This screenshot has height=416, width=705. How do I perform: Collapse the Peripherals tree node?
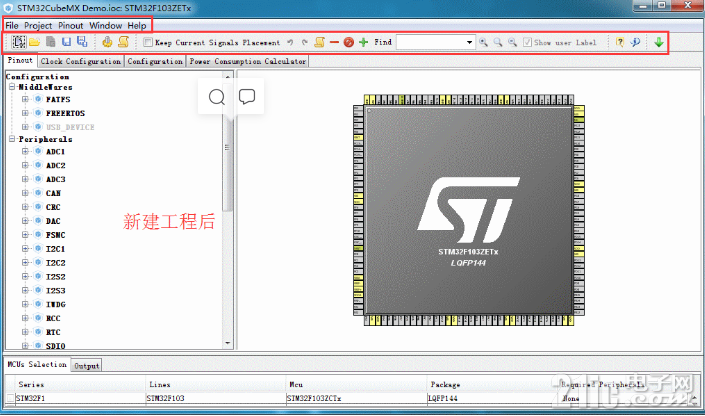tap(12, 139)
